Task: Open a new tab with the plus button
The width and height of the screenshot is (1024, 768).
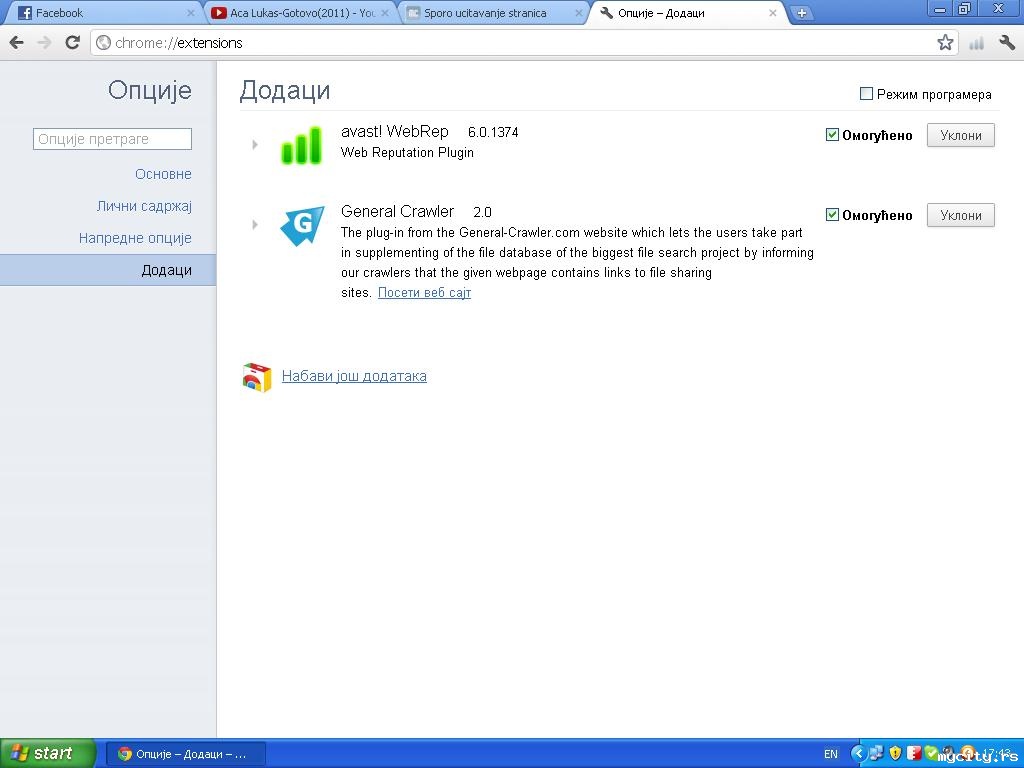Action: (801, 12)
